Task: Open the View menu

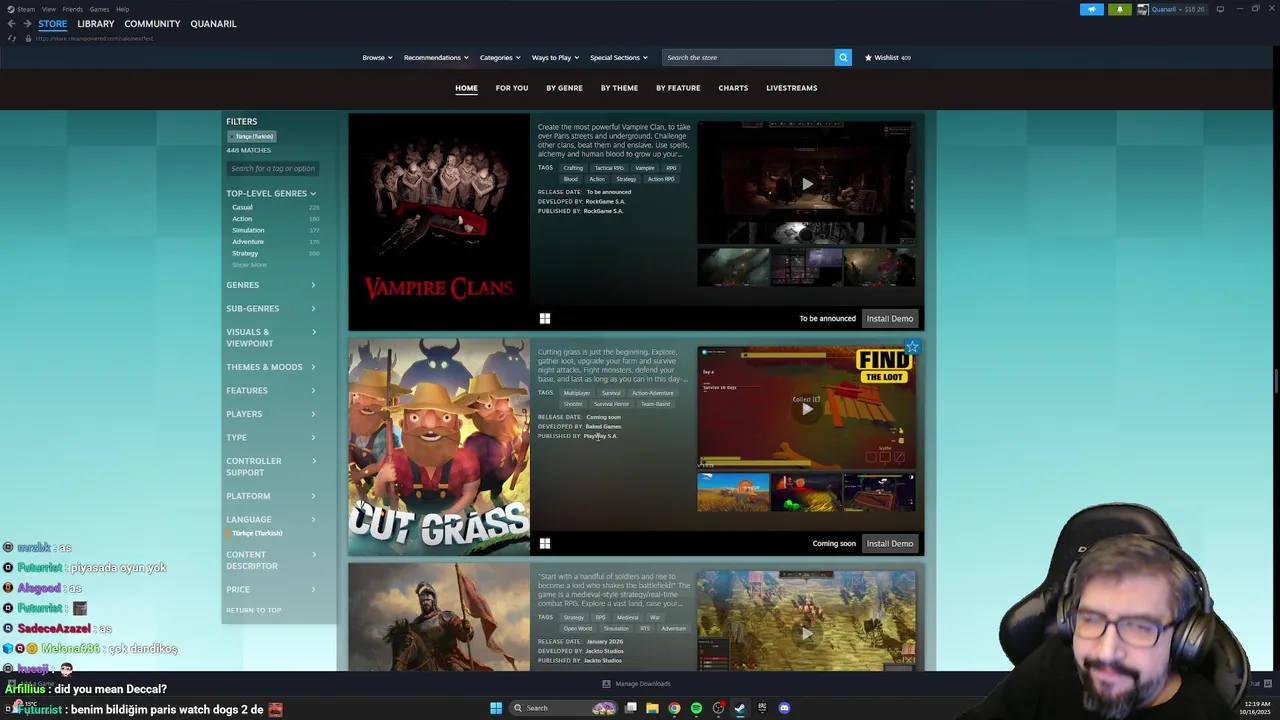Action: [x=48, y=9]
